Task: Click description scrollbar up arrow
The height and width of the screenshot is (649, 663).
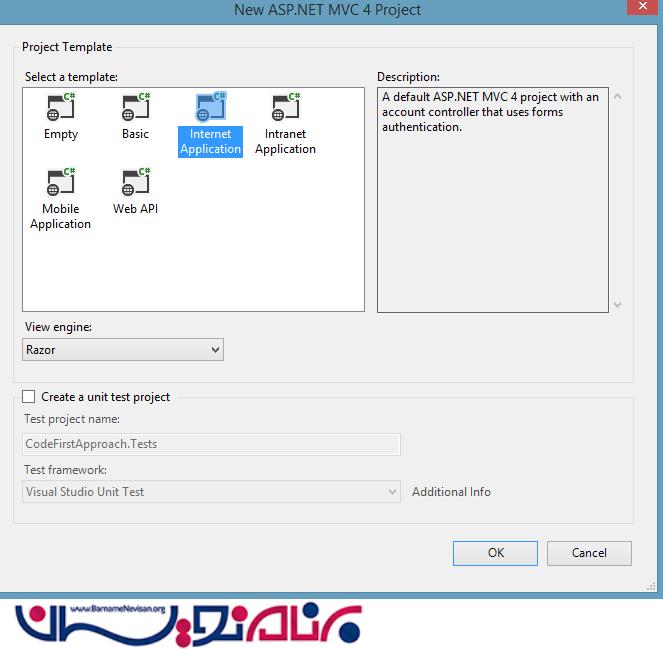Action: pos(617,97)
